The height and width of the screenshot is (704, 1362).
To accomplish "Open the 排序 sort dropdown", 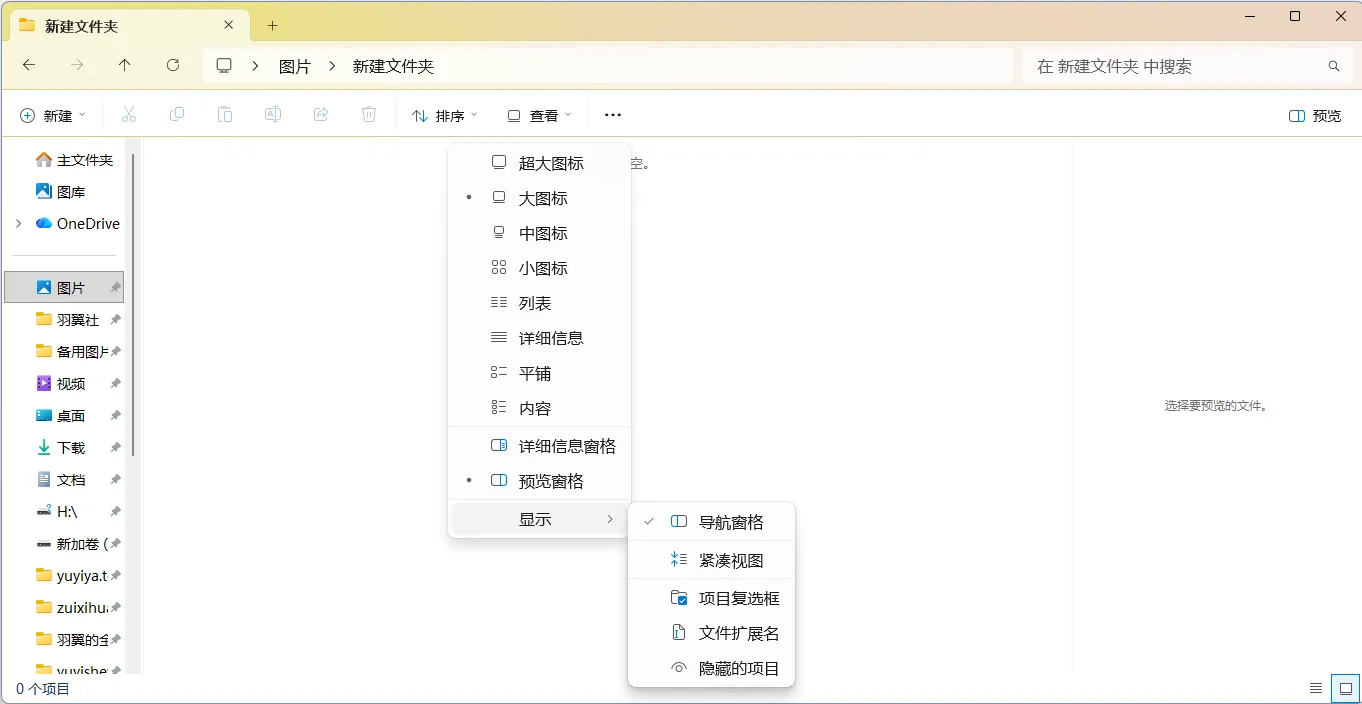I will [445, 115].
